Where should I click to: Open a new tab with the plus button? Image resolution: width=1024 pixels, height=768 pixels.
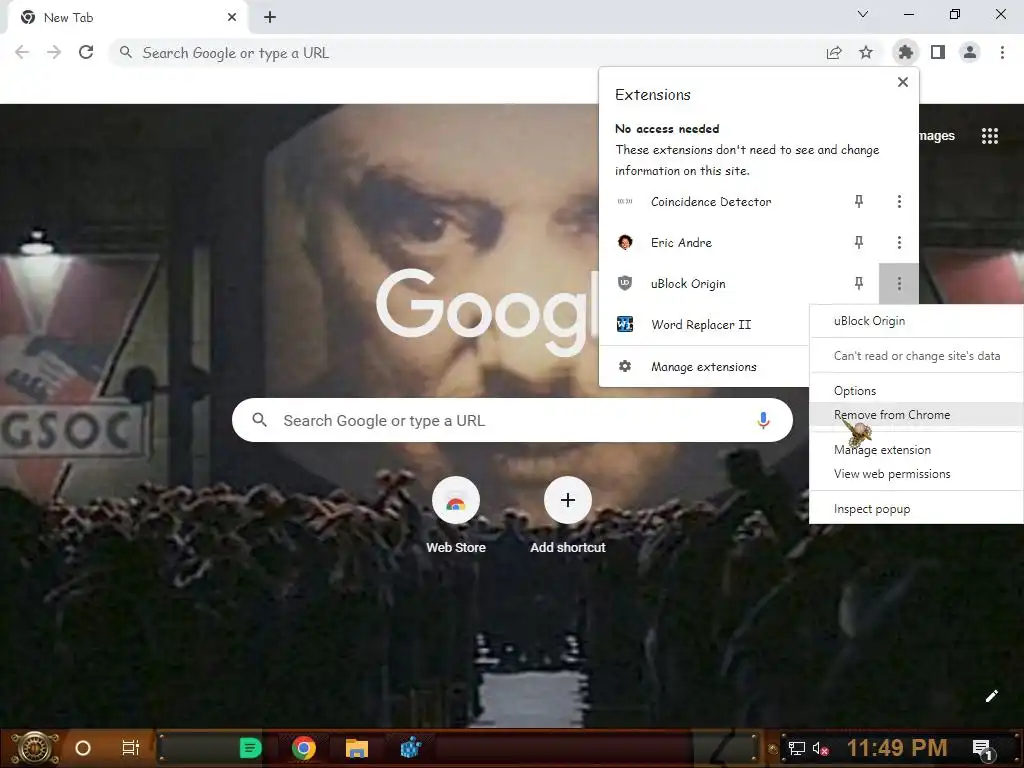click(x=270, y=18)
